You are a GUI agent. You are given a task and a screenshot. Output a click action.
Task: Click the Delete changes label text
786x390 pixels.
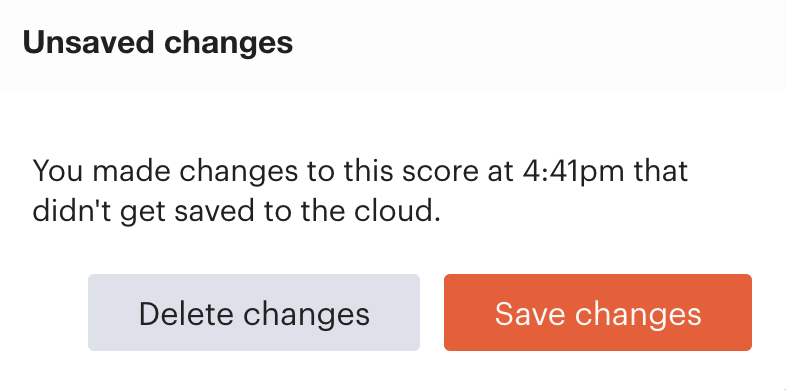pos(254,314)
